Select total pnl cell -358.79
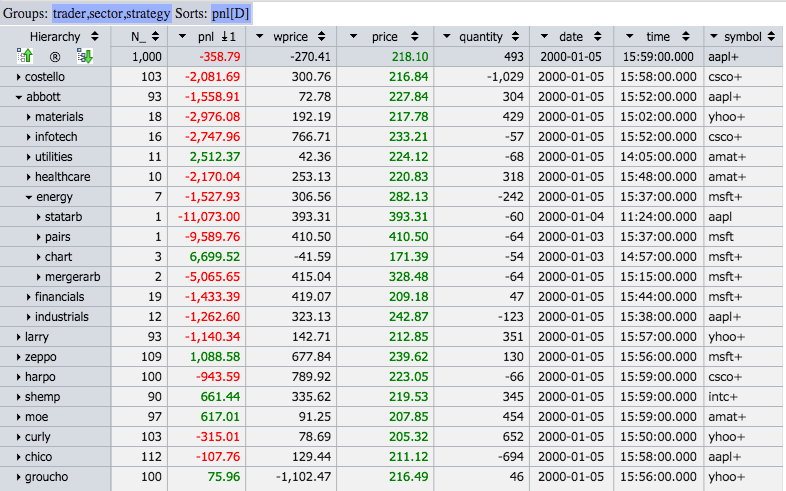The image size is (786, 491). pos(207,57)
